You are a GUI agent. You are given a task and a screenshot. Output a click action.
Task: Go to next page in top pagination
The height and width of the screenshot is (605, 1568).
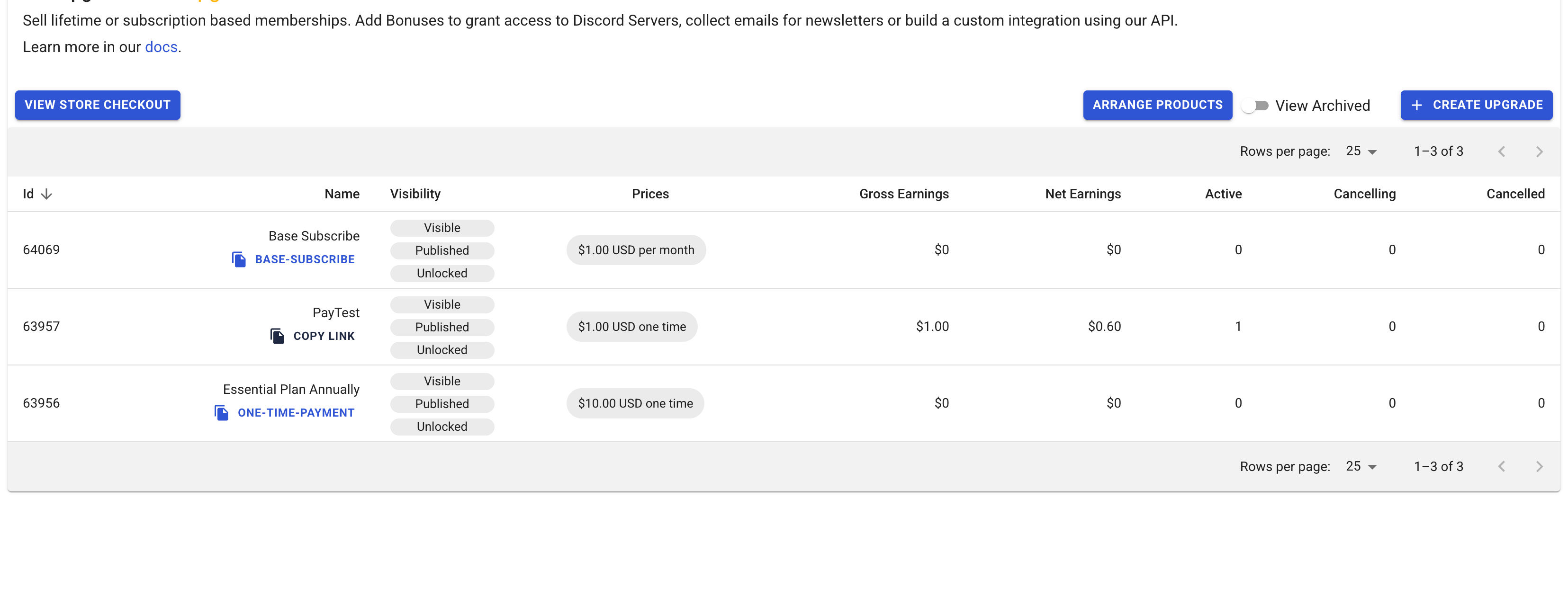pyautogui.click(x=1539, y=151)
